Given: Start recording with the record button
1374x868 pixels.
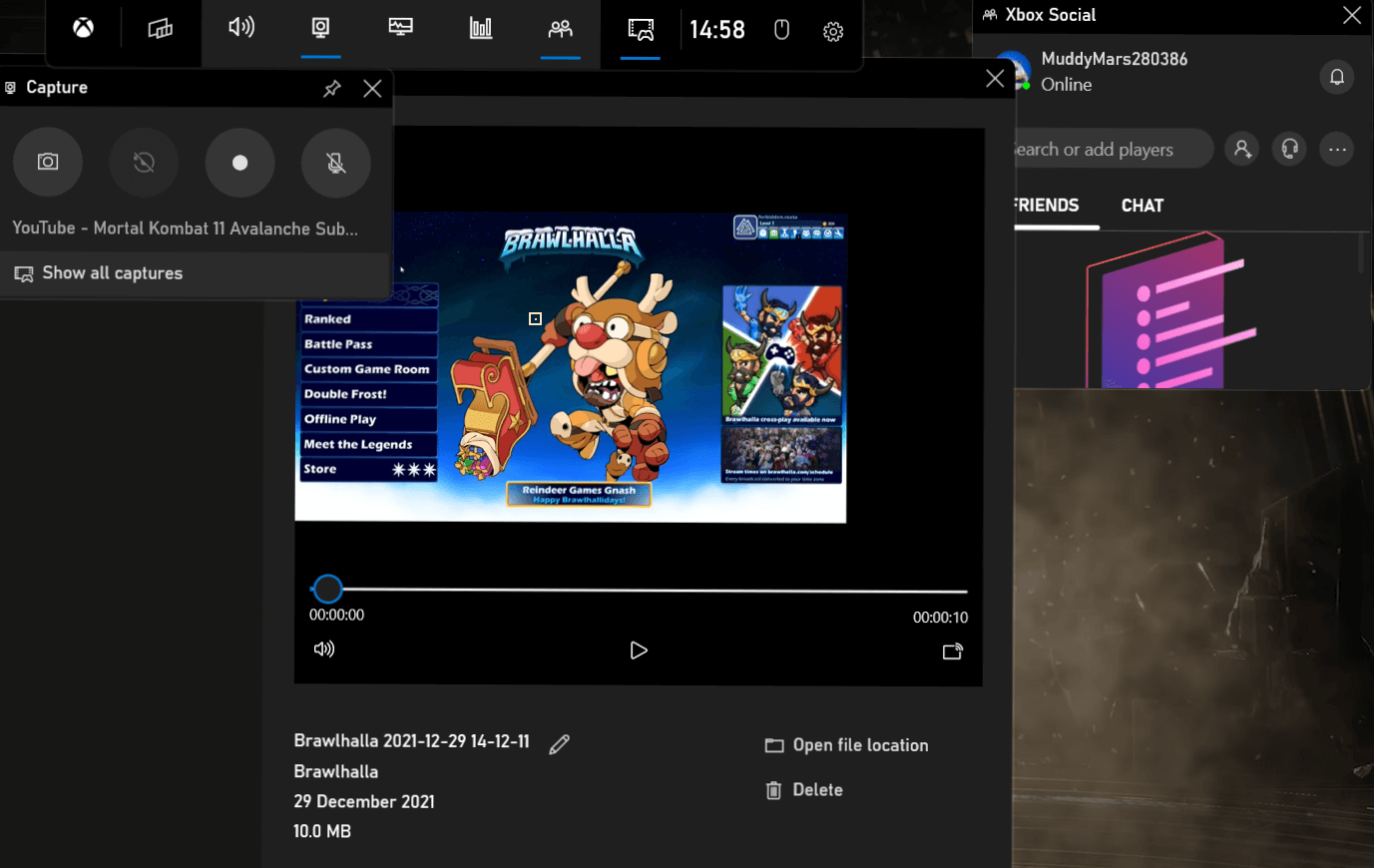Looking at the screenshot, I should (239, 163).
